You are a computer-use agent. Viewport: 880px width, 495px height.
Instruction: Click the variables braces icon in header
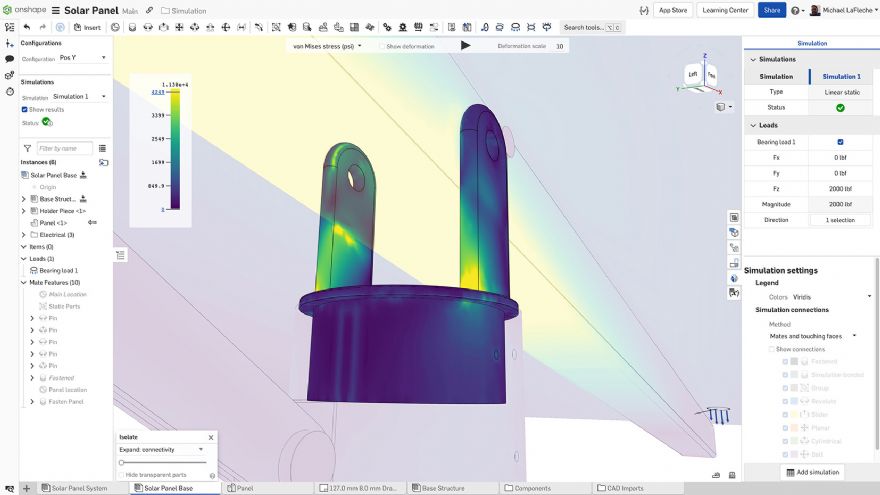click(644, 10)
